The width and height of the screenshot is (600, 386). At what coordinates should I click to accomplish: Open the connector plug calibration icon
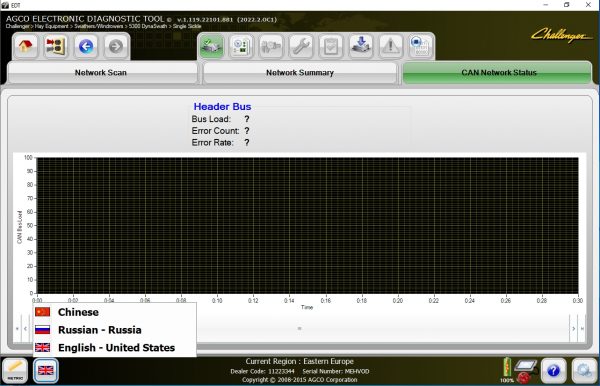tap(271, 46)
